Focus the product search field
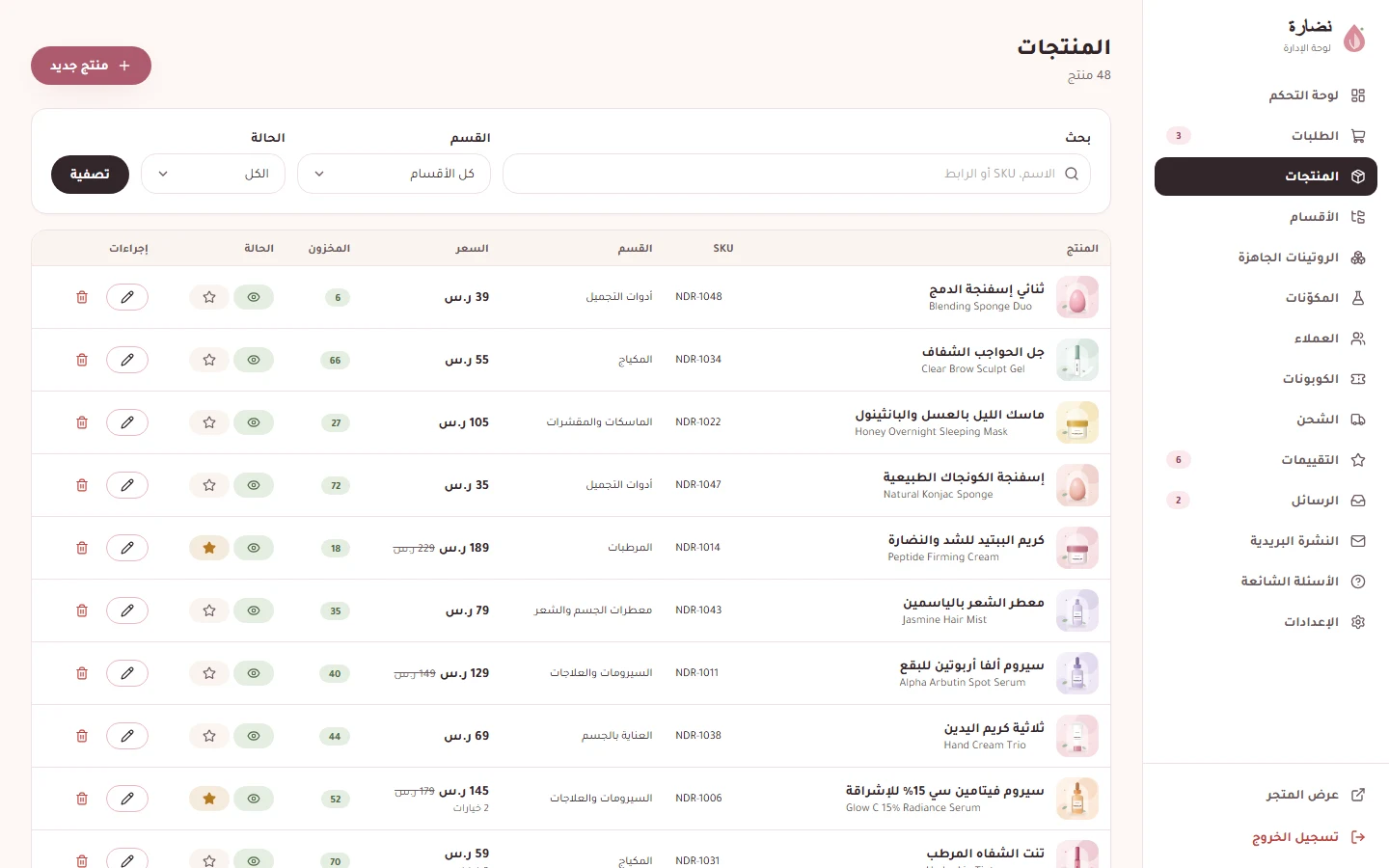The image size is (1389, 868). (x=797, y=174)
